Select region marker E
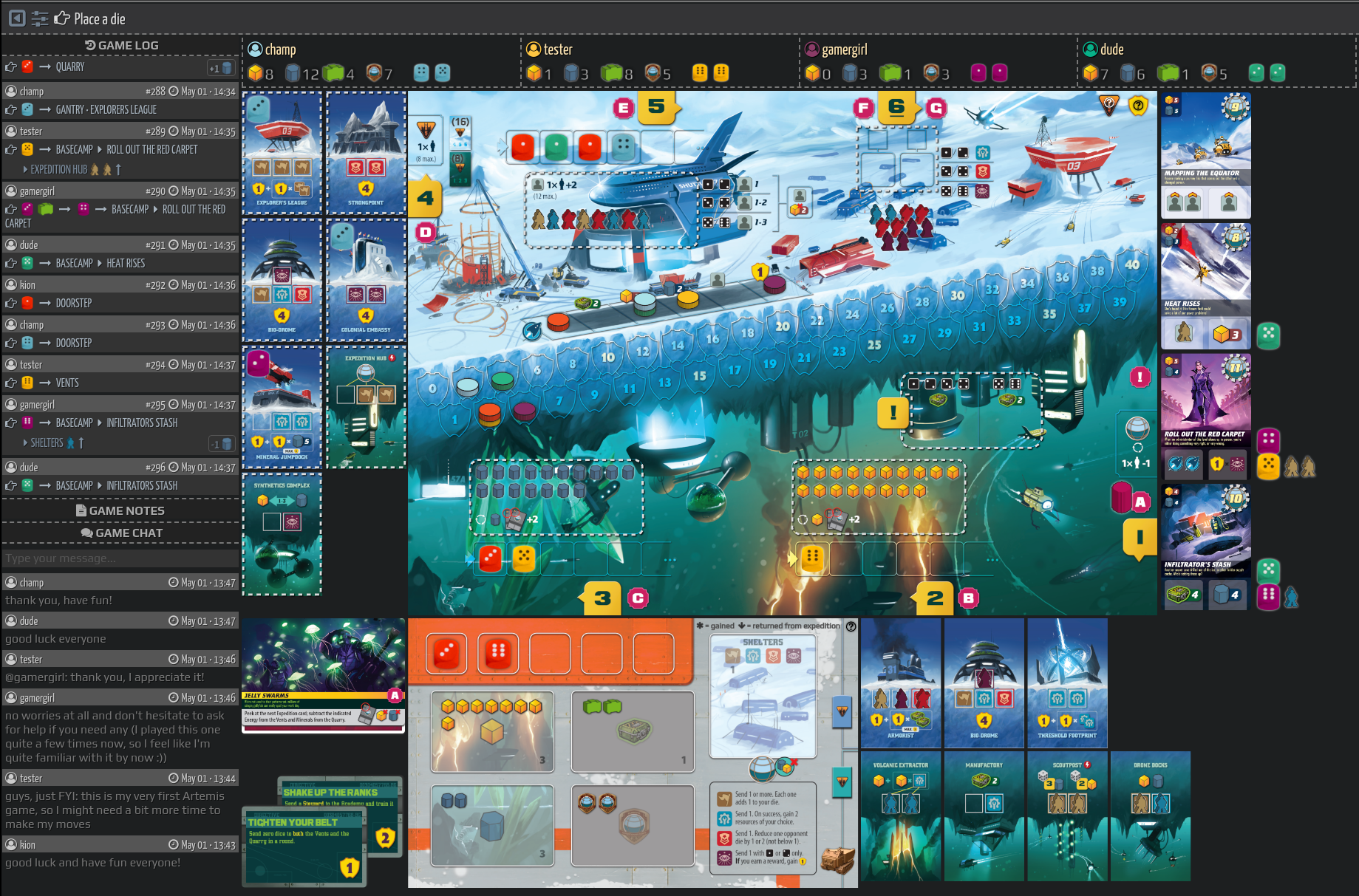Image resolution: width=1359 pixels, height=896 pixels. pos(624,109)
